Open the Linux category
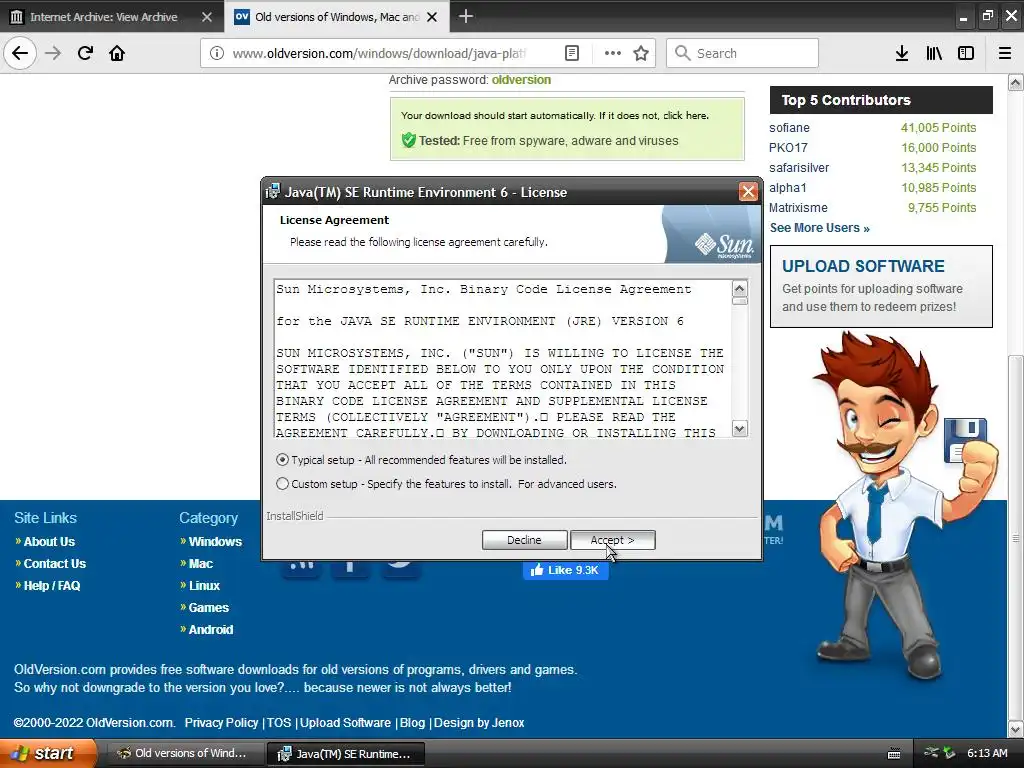Image resolution: width=1024 pixels, height=768 pixels. 204,586
